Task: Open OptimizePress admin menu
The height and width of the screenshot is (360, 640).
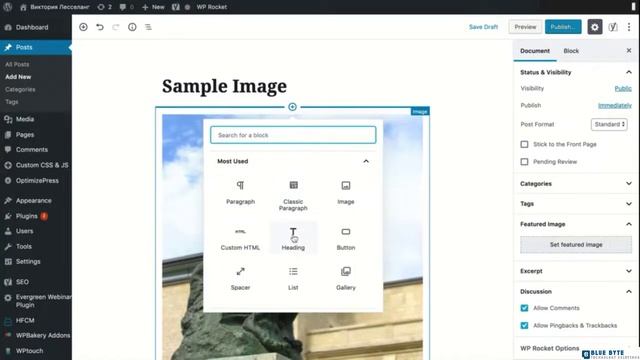Action: [36, 180]
